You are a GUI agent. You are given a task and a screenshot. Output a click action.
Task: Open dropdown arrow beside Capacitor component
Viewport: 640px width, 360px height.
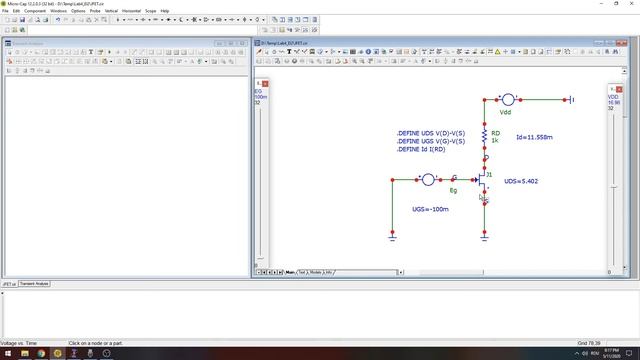click(x=149, y=20)
